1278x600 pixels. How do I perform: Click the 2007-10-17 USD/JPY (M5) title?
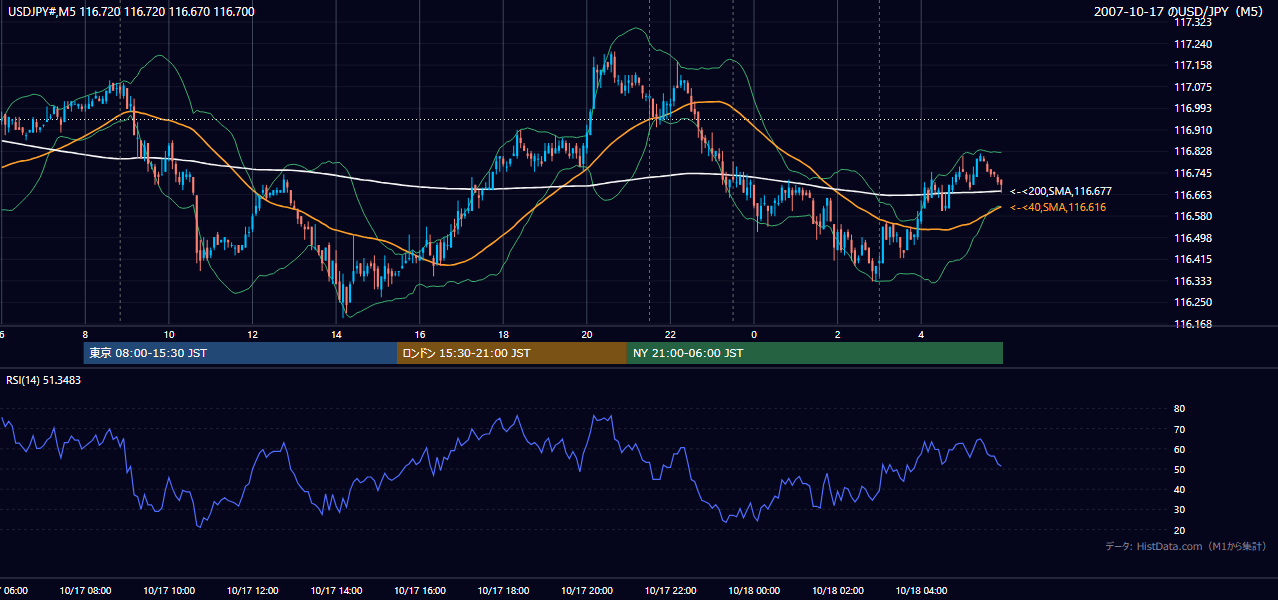coord(1180,11)
